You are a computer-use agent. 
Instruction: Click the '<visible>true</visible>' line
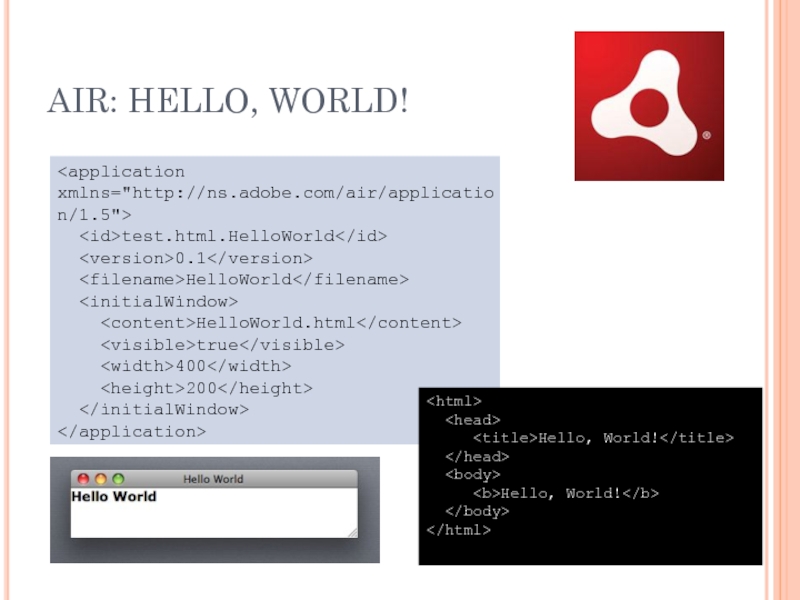click(222, 345)
